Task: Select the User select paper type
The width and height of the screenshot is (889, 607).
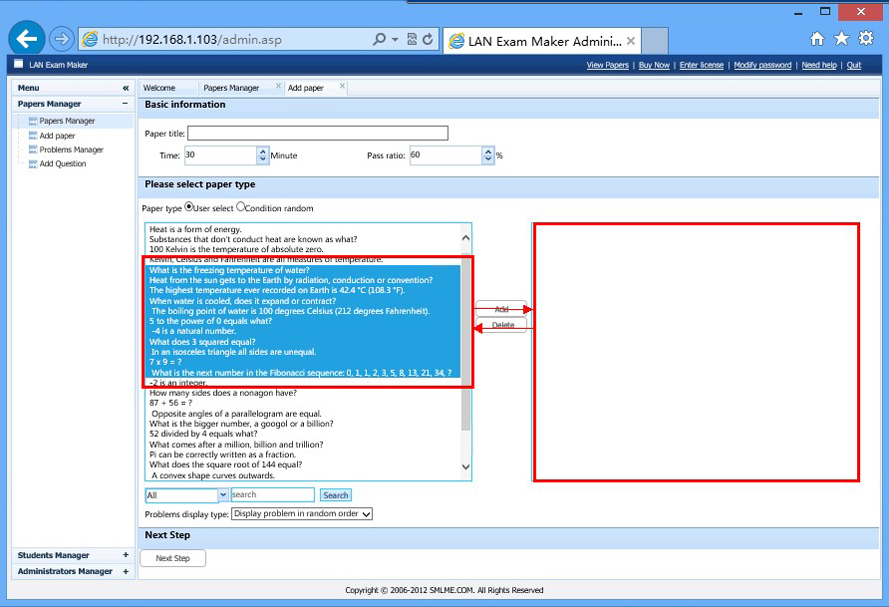Action: pos(189,207)
